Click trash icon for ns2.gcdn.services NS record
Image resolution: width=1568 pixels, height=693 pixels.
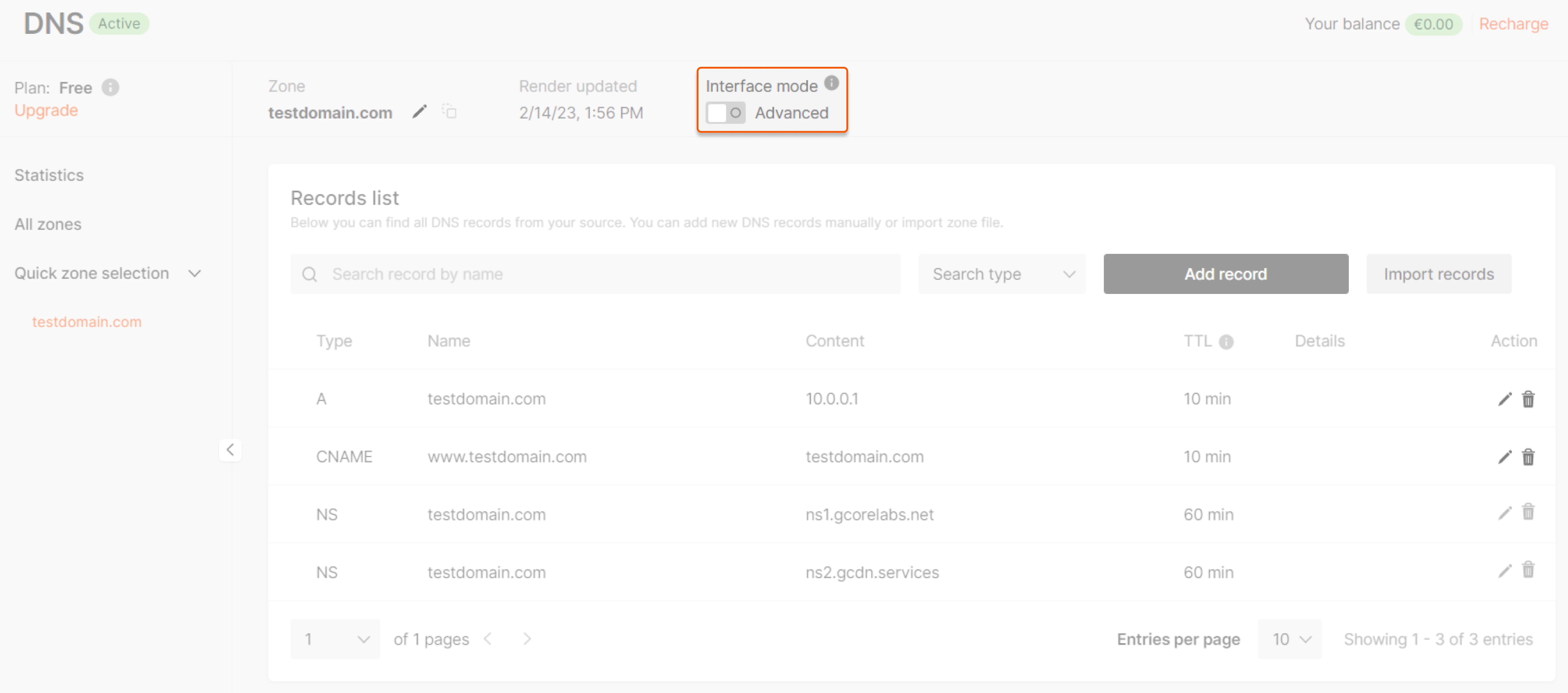click(x=1528, y=569)
